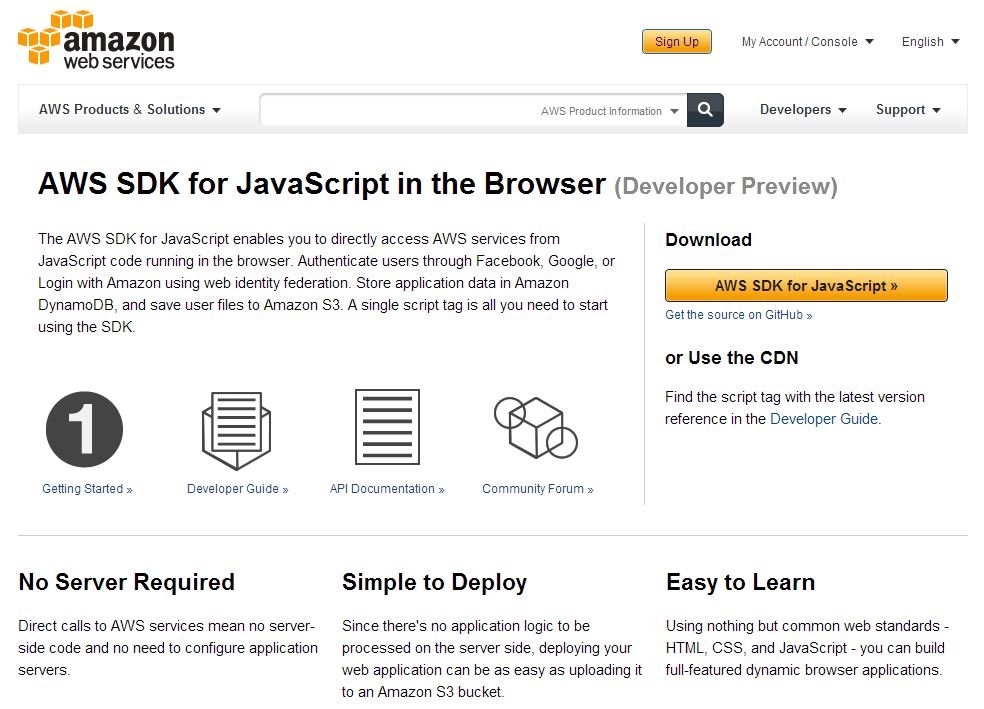
Task: Open the AWS Products & Solutions menu
Action: click(x=130, y=109)
